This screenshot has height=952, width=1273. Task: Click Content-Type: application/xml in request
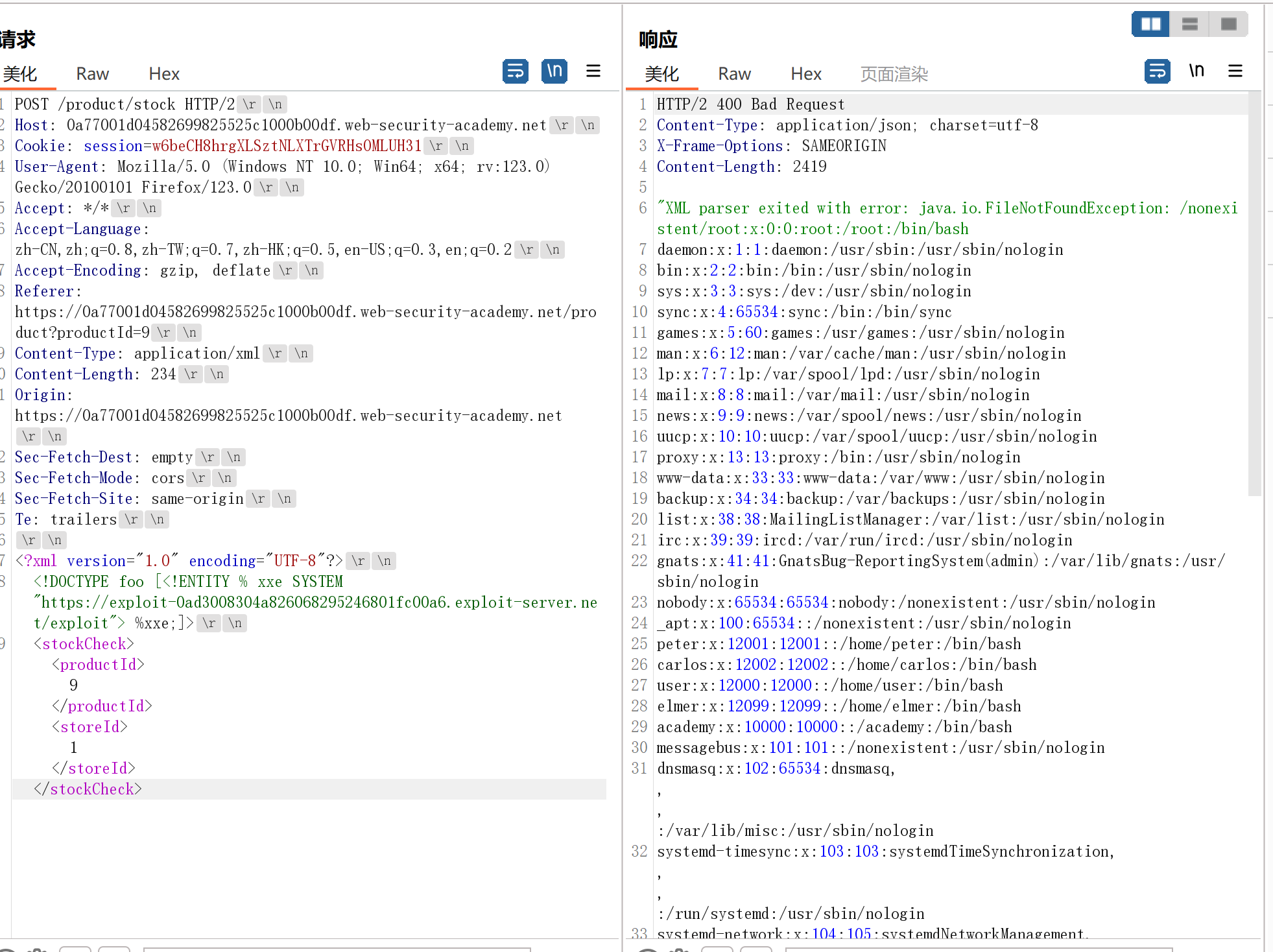coord(137,353)
